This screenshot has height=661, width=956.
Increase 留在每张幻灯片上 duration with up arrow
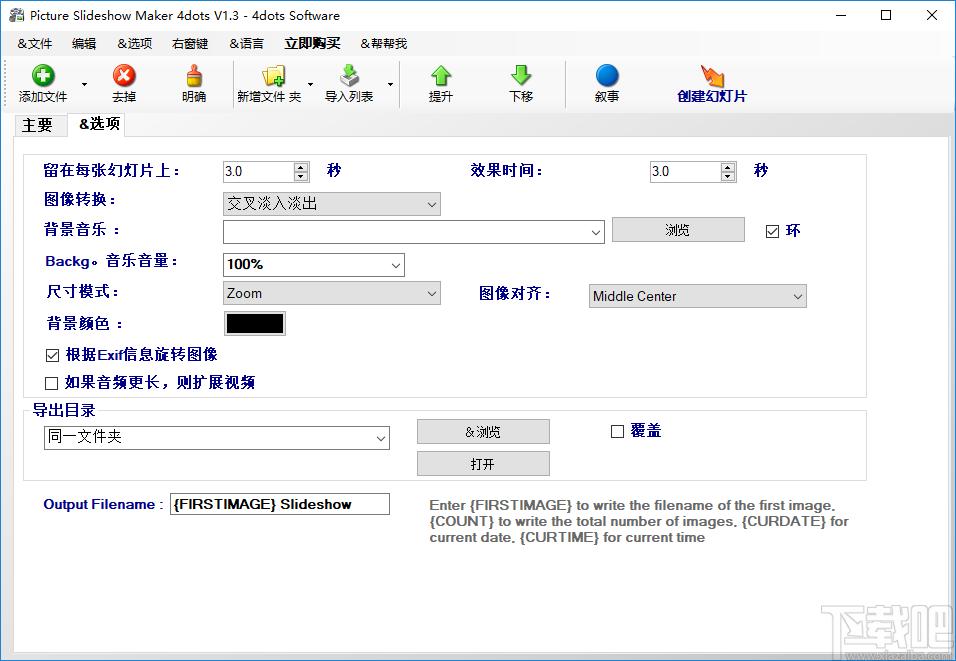click(x=301, y=166)
